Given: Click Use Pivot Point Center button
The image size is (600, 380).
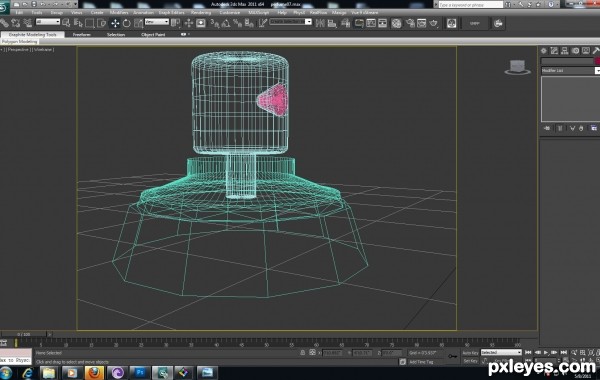Looking at the screenshot, I should point(175,23).
